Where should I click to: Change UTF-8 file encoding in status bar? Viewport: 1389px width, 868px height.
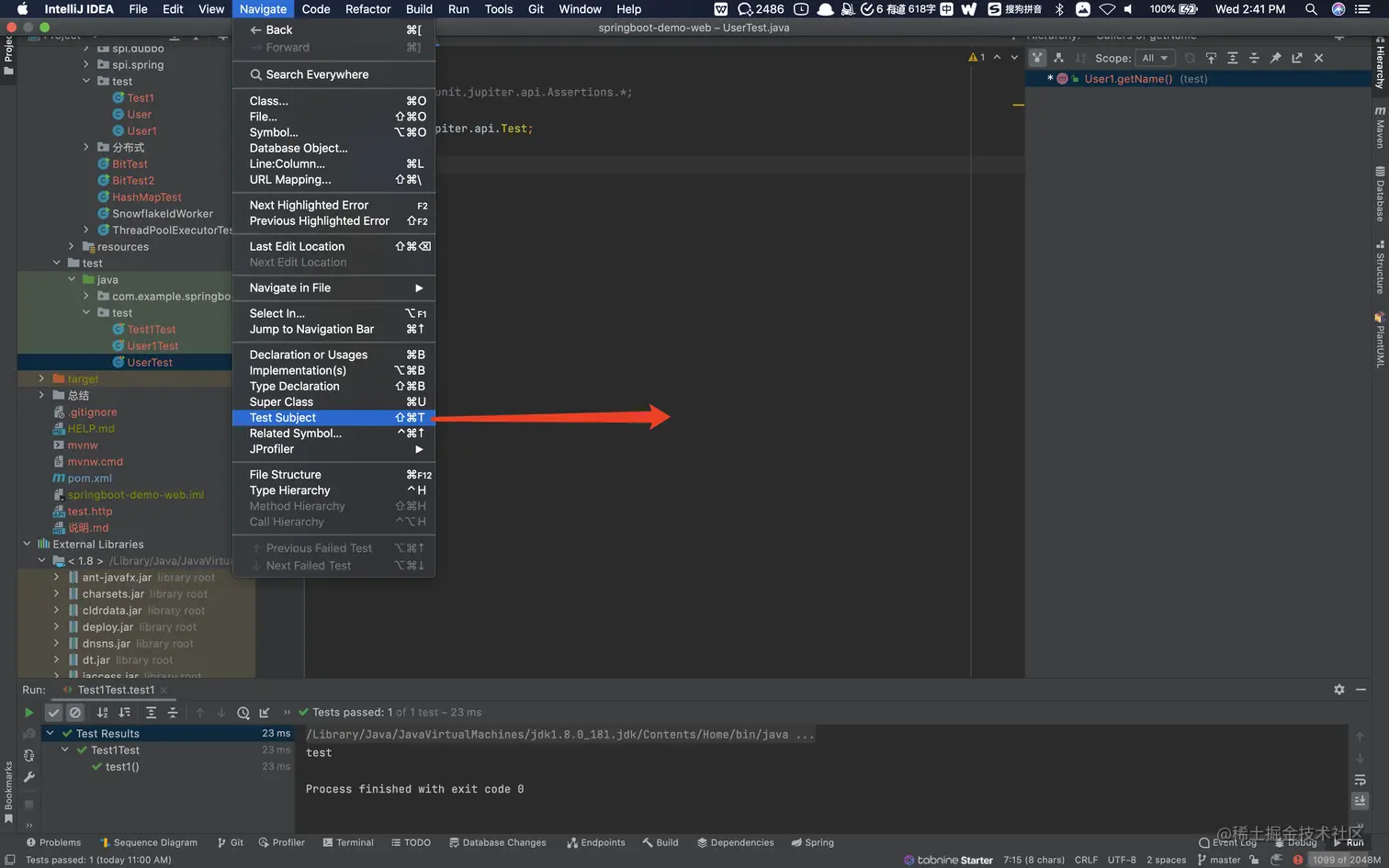(x=1122, y=861)
